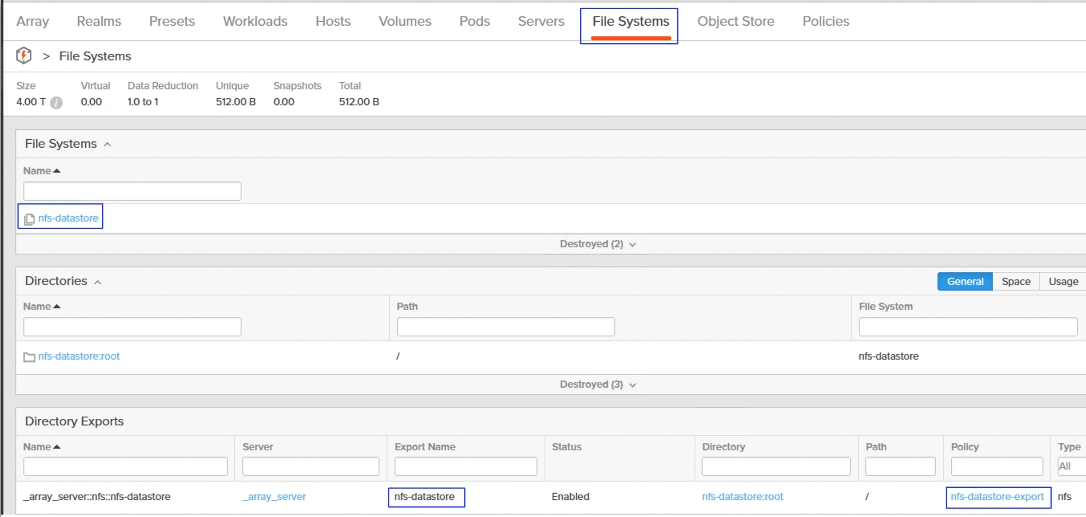Focus the File Systems Name filter field

(x=132, y=191)
